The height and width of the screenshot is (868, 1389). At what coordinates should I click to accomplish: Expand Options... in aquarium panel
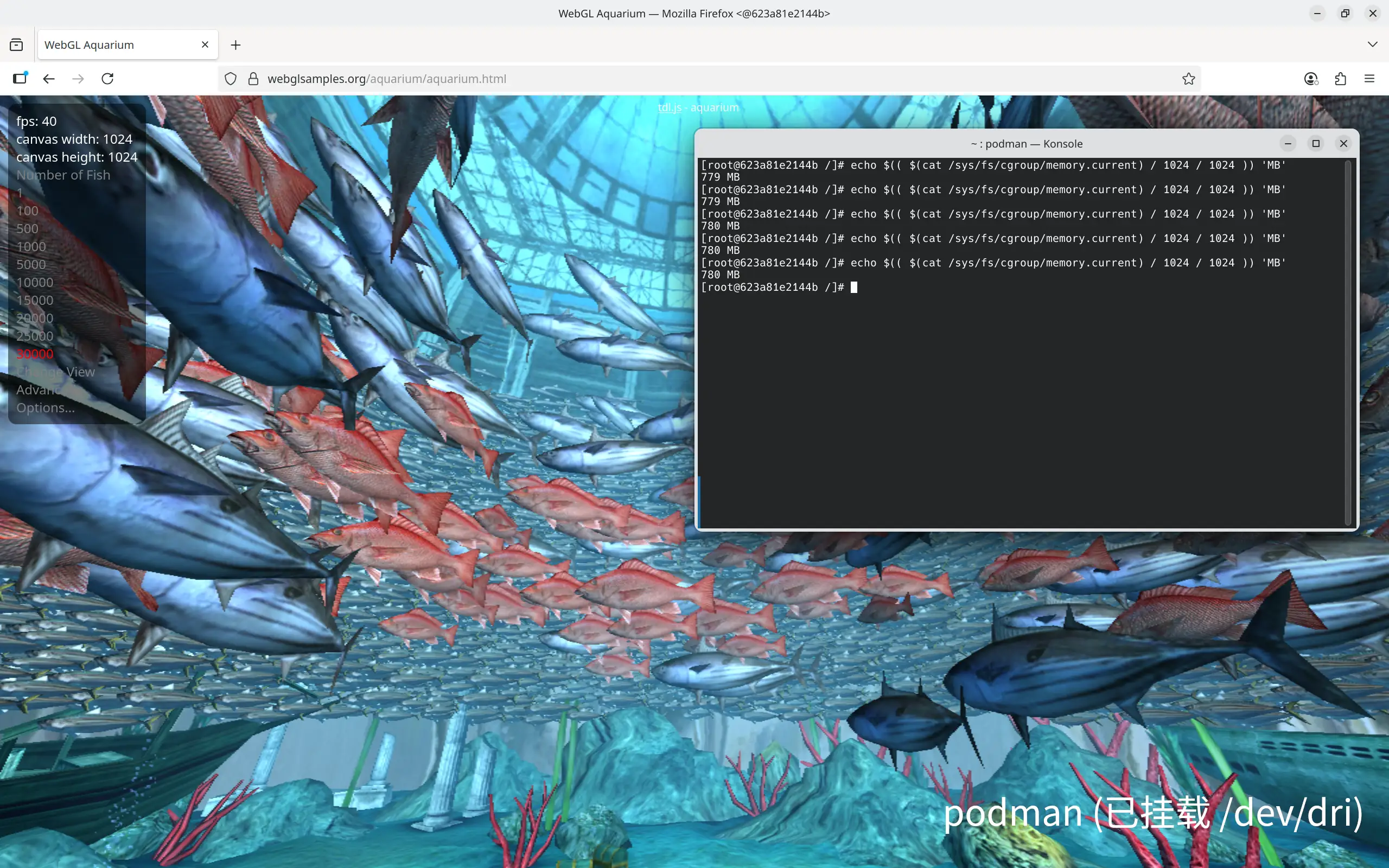(x=46, y=407)
